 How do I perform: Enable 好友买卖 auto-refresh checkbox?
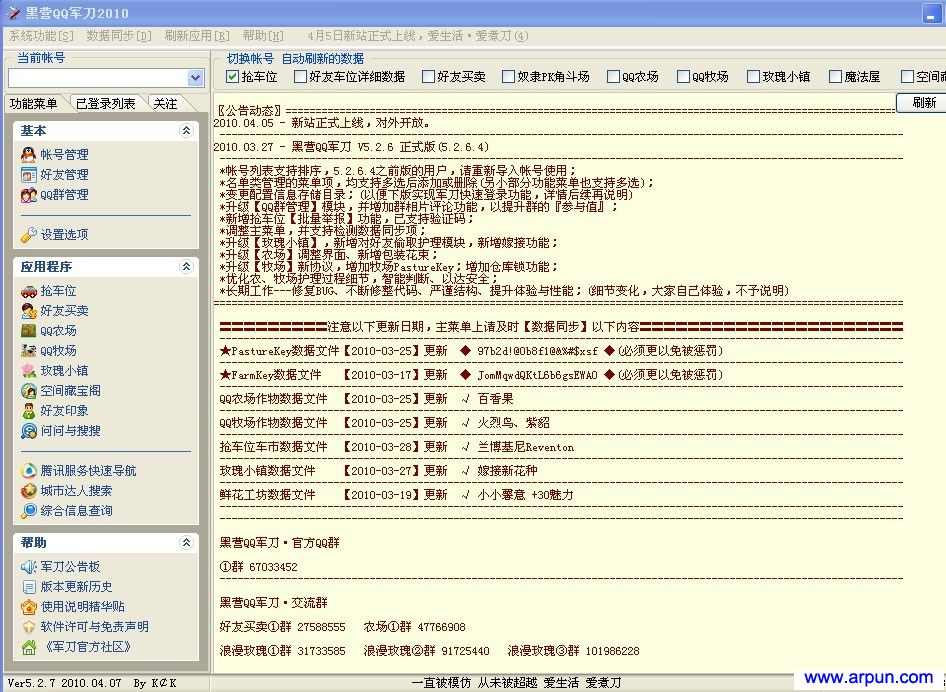click(428, 77)
